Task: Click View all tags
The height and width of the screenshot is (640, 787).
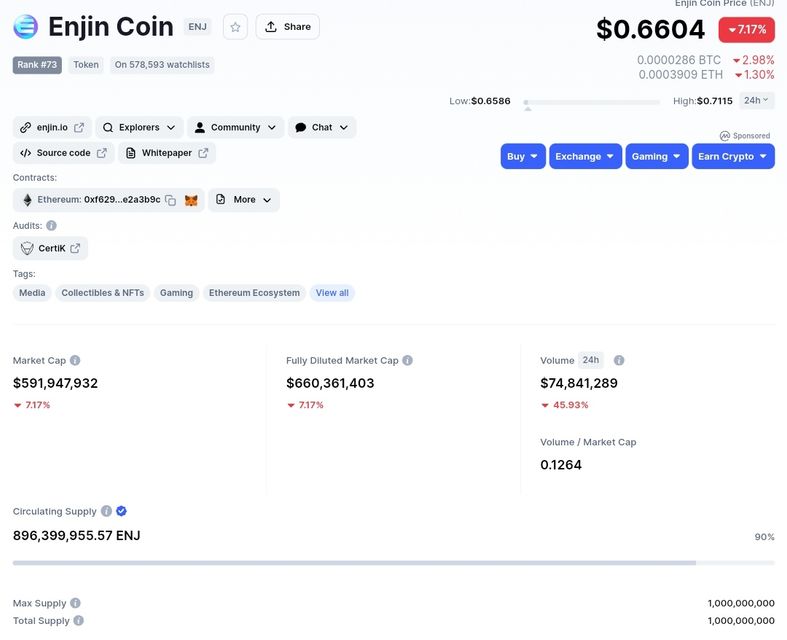Action: pos(332,293)
